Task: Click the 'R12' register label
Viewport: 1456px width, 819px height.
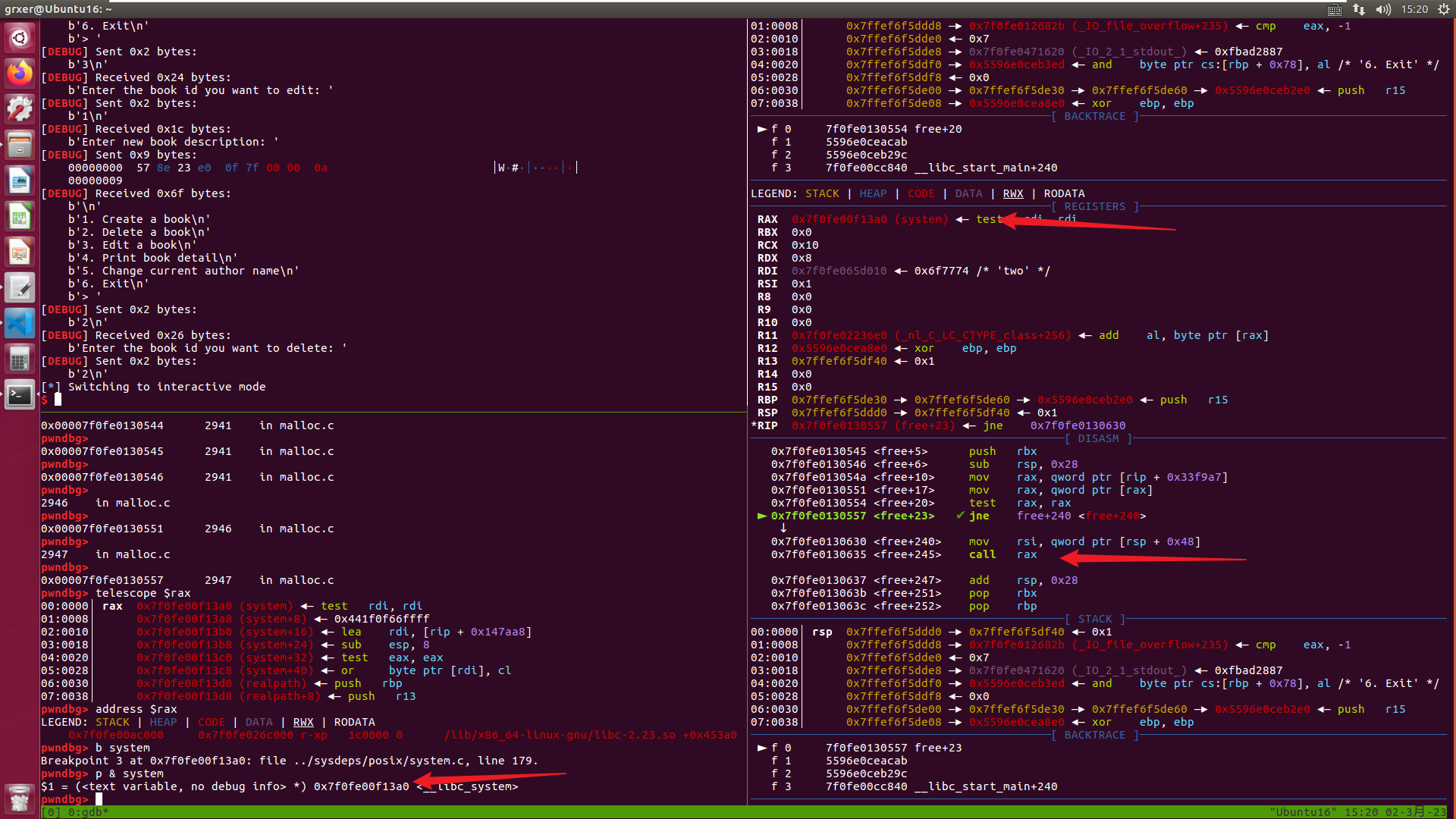Action: 767,348
